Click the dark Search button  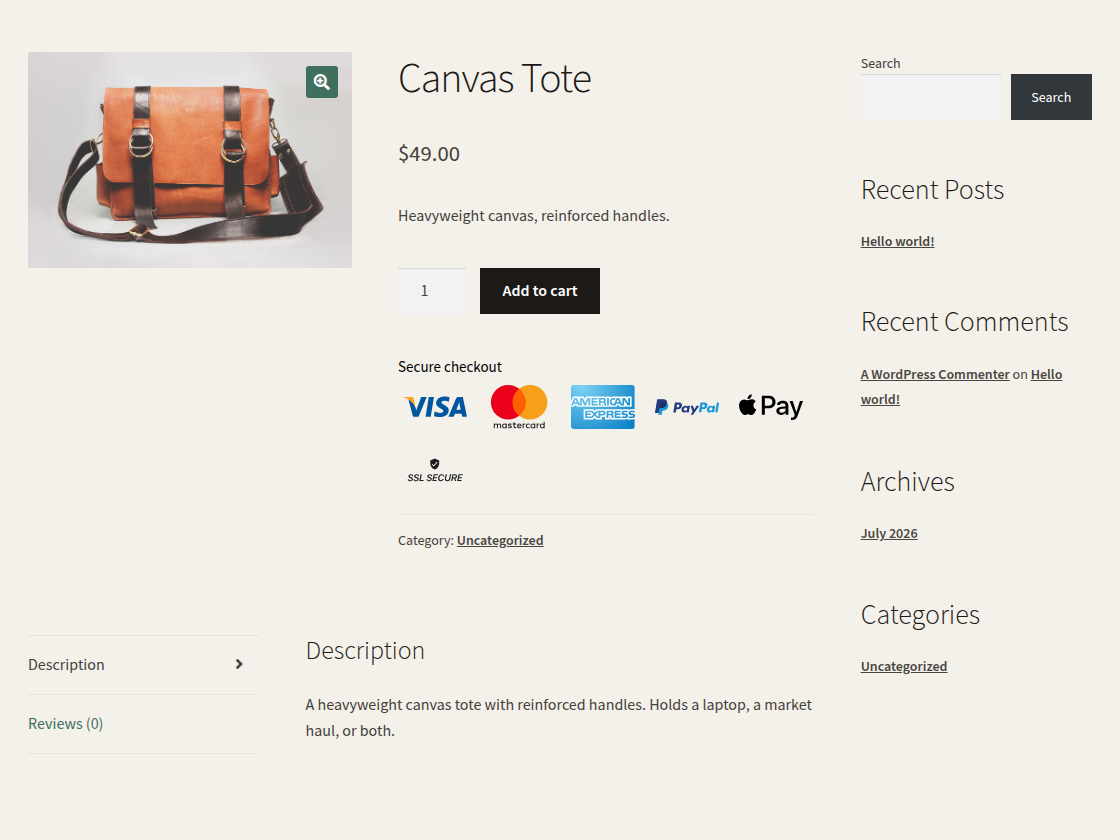[x=1051, y=97]
